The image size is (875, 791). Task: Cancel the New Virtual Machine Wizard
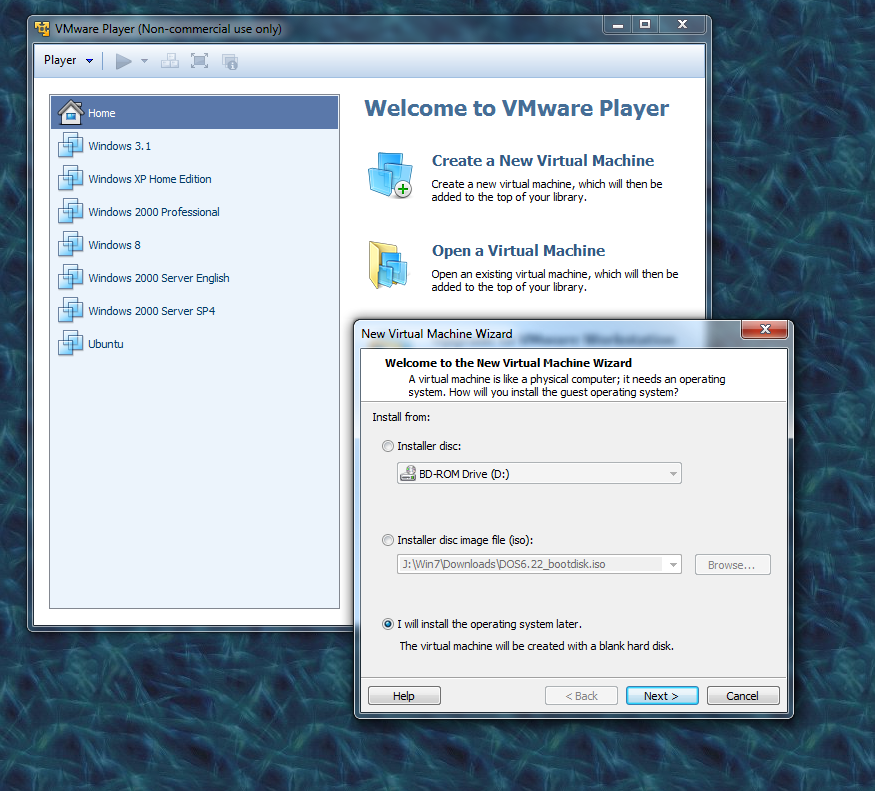743,696
